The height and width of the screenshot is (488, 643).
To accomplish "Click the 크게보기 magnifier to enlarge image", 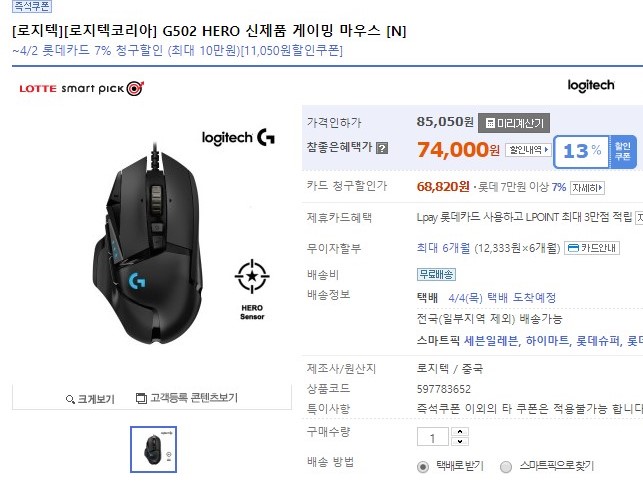I will coord(90,399).
